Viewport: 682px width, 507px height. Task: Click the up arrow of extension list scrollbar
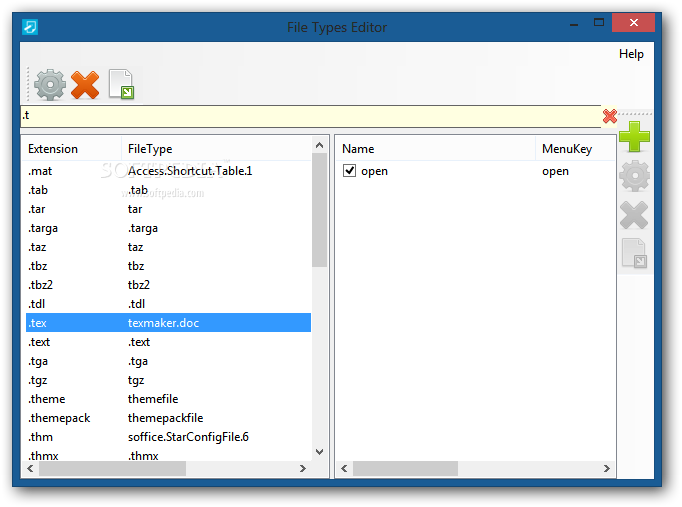coord(319,145)
